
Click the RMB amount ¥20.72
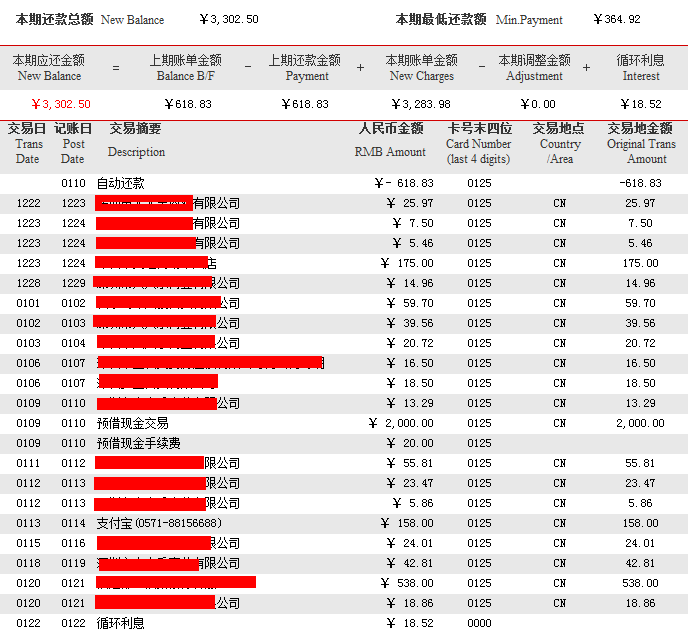point(410,343)
